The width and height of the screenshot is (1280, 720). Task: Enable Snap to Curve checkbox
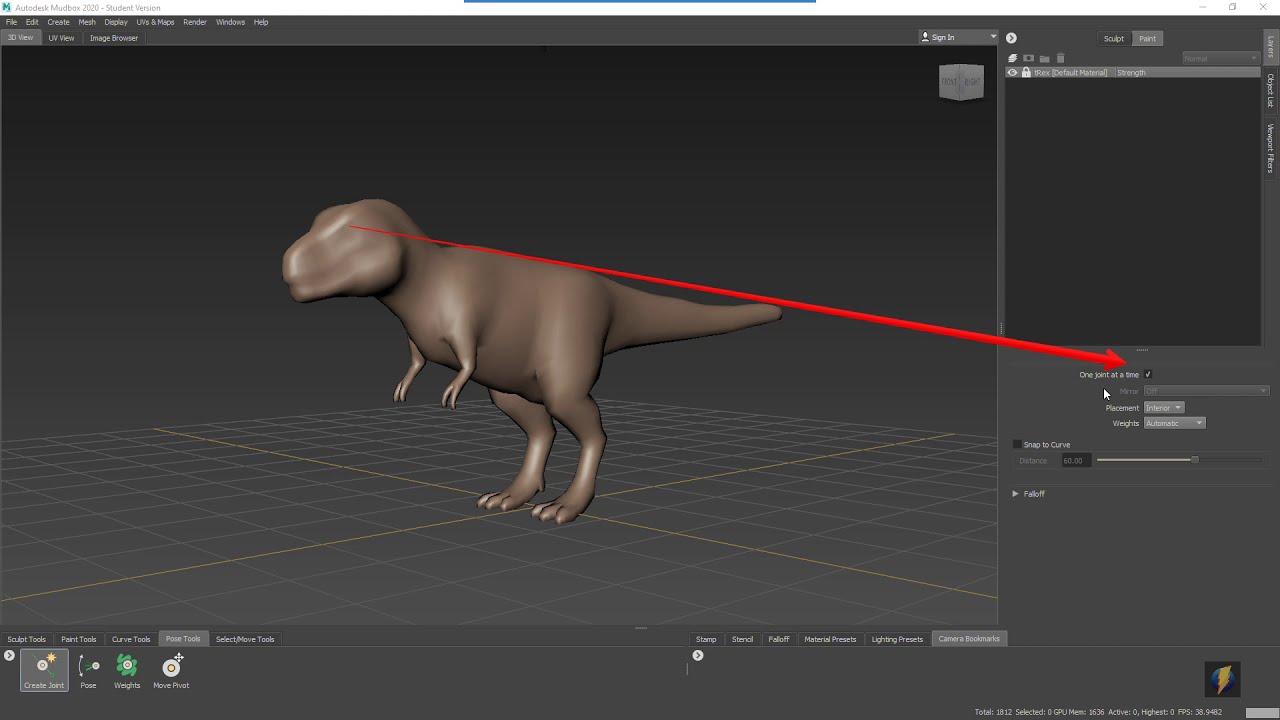[1018, 445]
